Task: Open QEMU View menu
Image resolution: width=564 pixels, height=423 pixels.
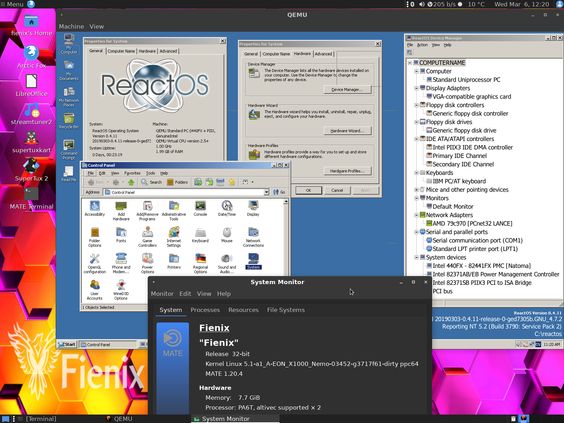Action: [96, 27]
